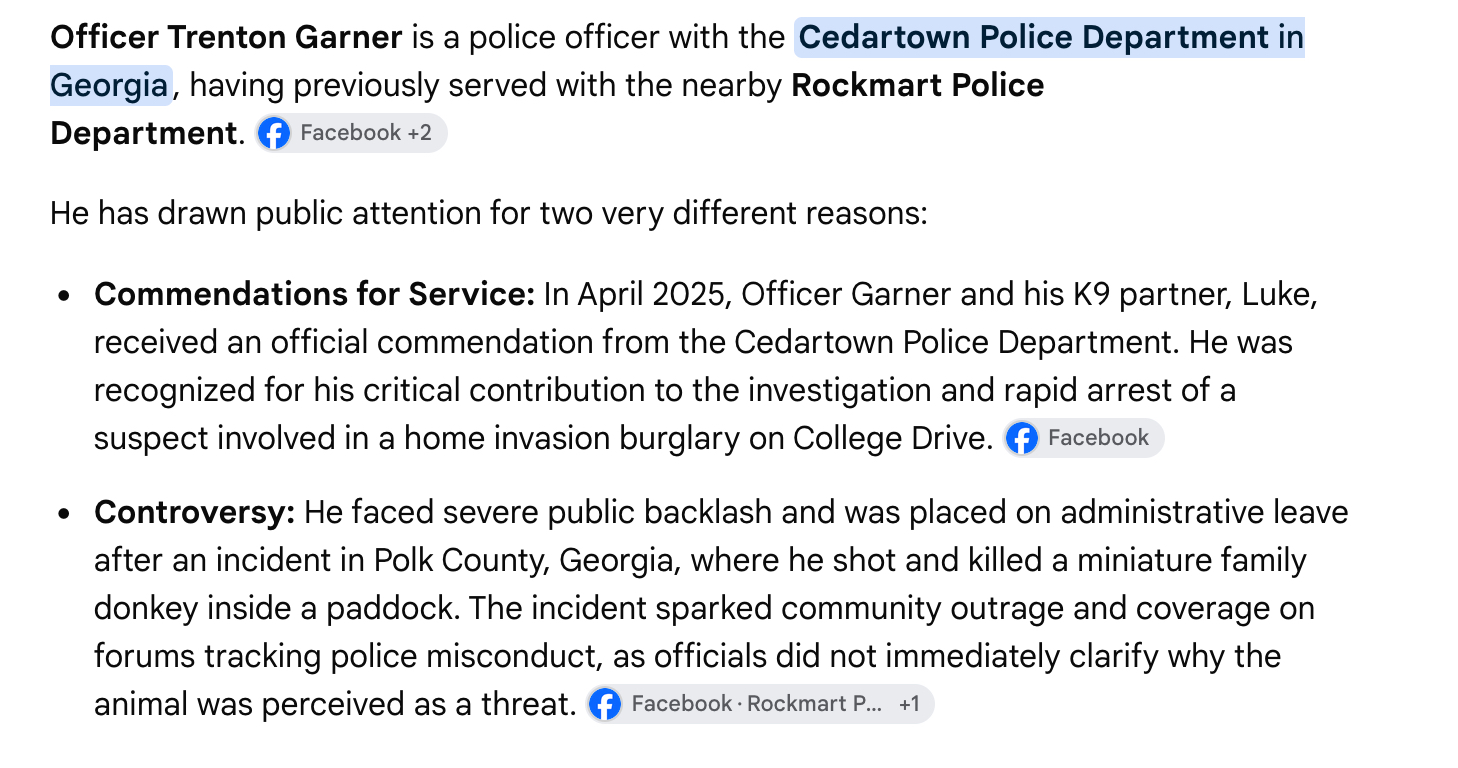Click the Facebook icon beside 'Department.'

274,133
